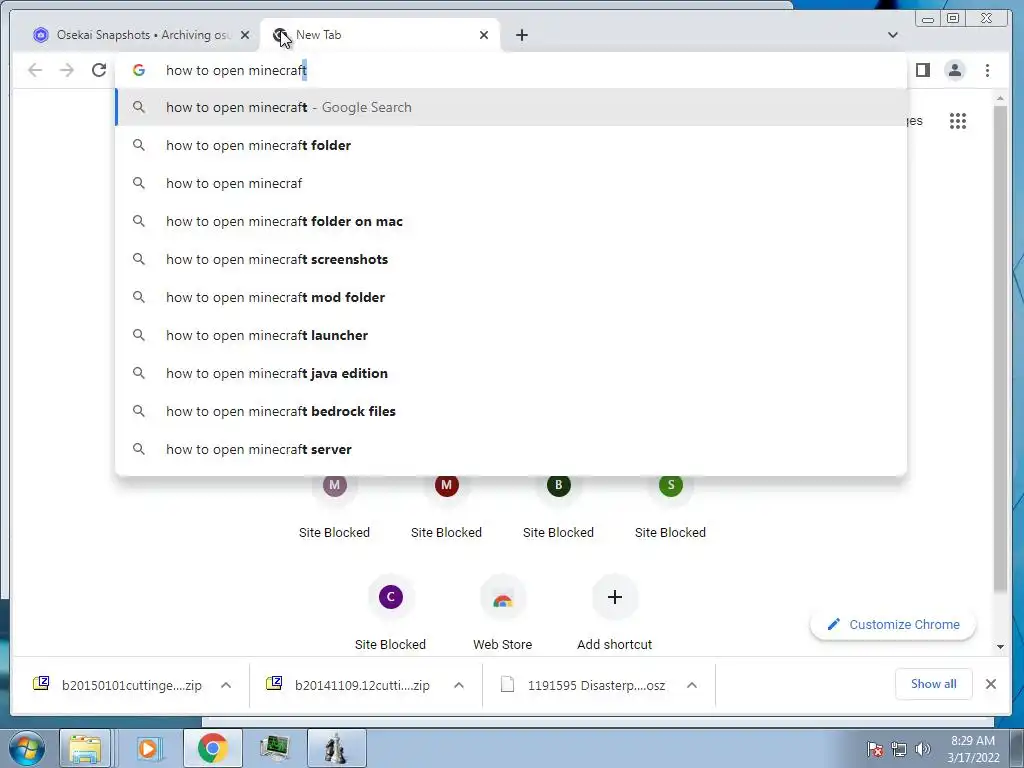1024x768 pixels.
Task: Open the monitor app on taskbar
Action: [275, 748]
